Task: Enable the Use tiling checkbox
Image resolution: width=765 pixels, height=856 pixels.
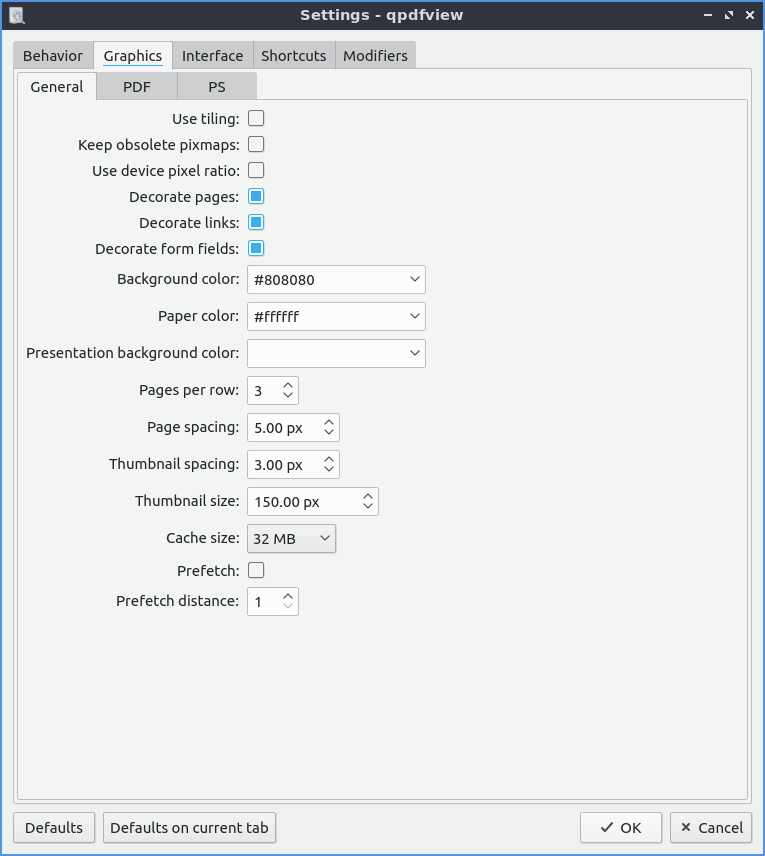Action: tap(256, 119)
